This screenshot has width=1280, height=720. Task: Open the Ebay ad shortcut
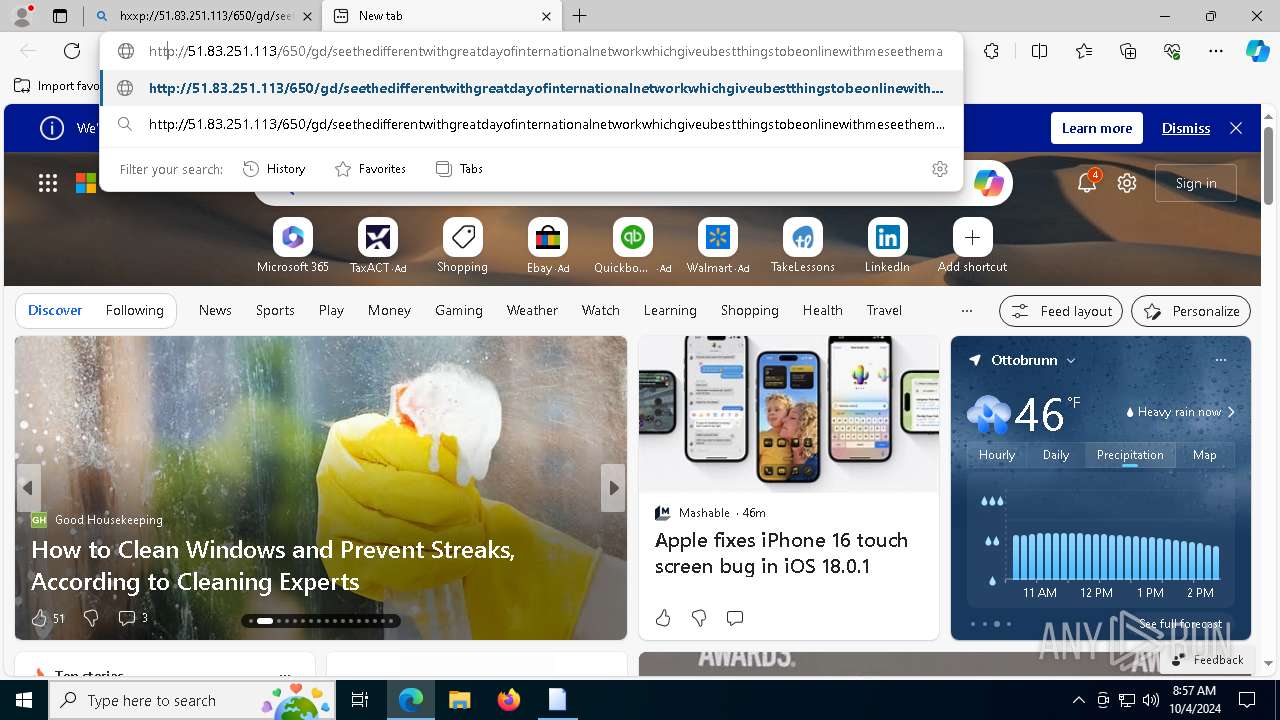tap(547, 246)
